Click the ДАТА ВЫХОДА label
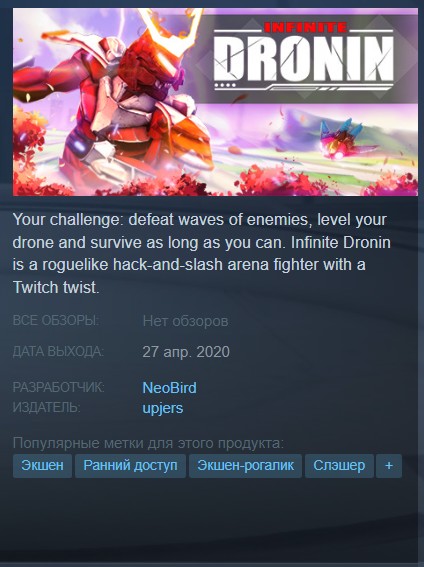 (58, 351)
